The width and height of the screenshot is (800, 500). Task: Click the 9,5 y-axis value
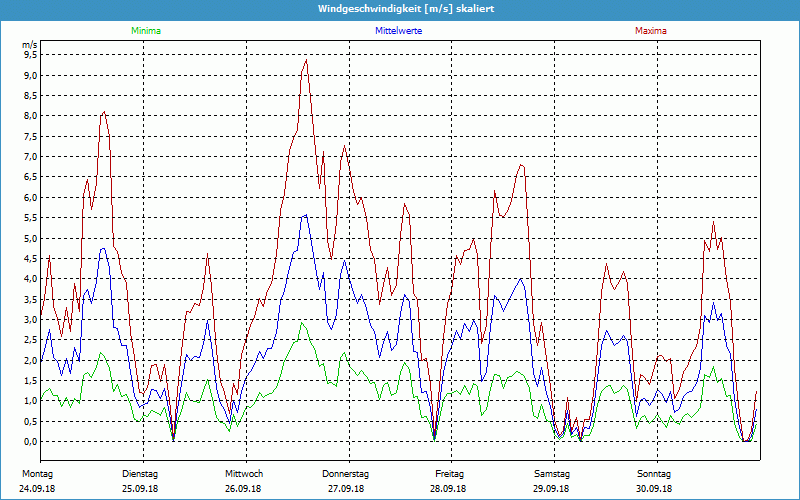[x=31, y=55]
